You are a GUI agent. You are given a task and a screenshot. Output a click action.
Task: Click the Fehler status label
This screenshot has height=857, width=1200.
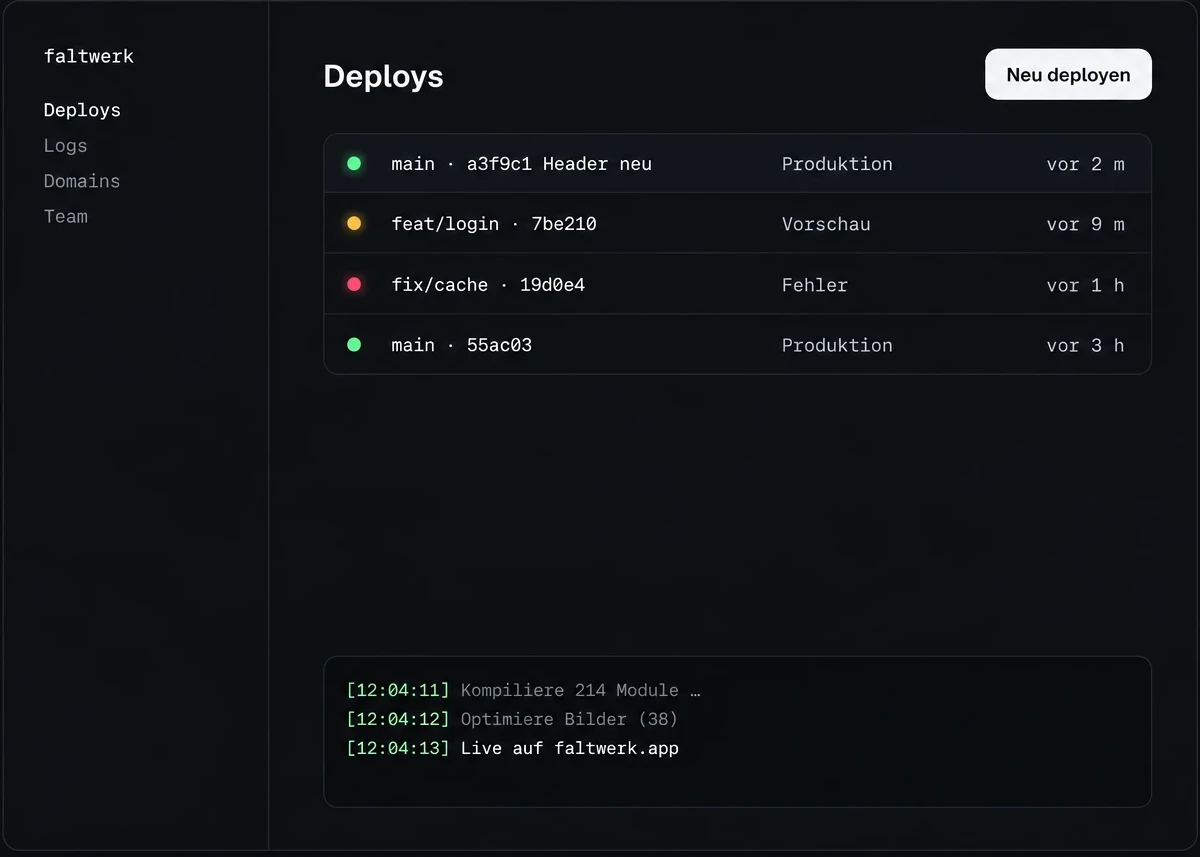pyautogui.click(x=814, y=285)
